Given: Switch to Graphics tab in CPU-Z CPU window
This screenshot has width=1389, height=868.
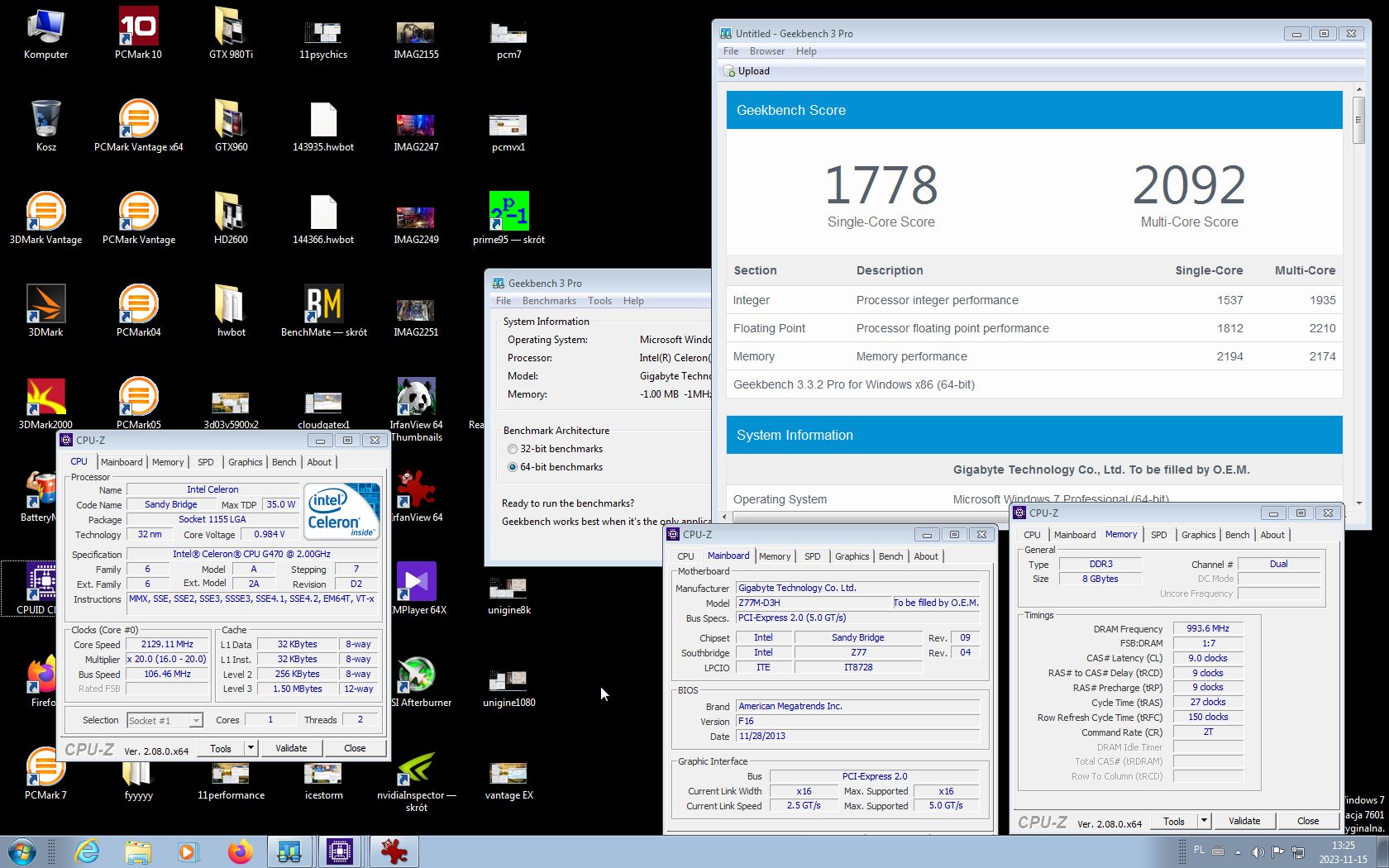Looking at the screenshot, I should click(246, 462).
